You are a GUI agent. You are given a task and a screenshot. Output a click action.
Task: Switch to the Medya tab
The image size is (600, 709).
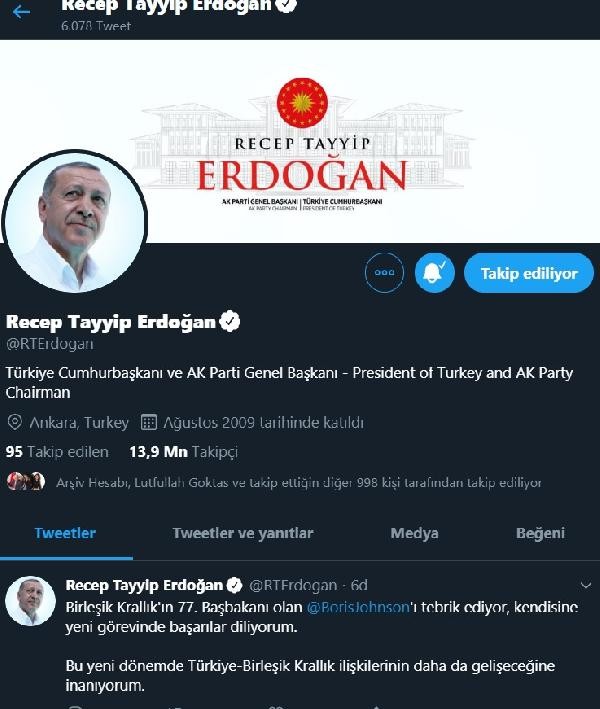click(414, 533)
